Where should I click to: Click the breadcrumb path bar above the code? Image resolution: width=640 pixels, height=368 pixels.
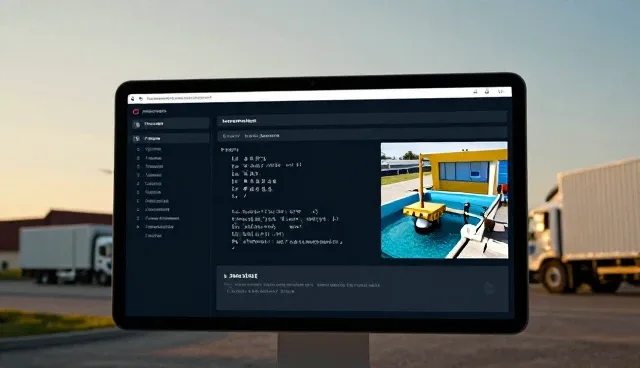tap(362, 135)
